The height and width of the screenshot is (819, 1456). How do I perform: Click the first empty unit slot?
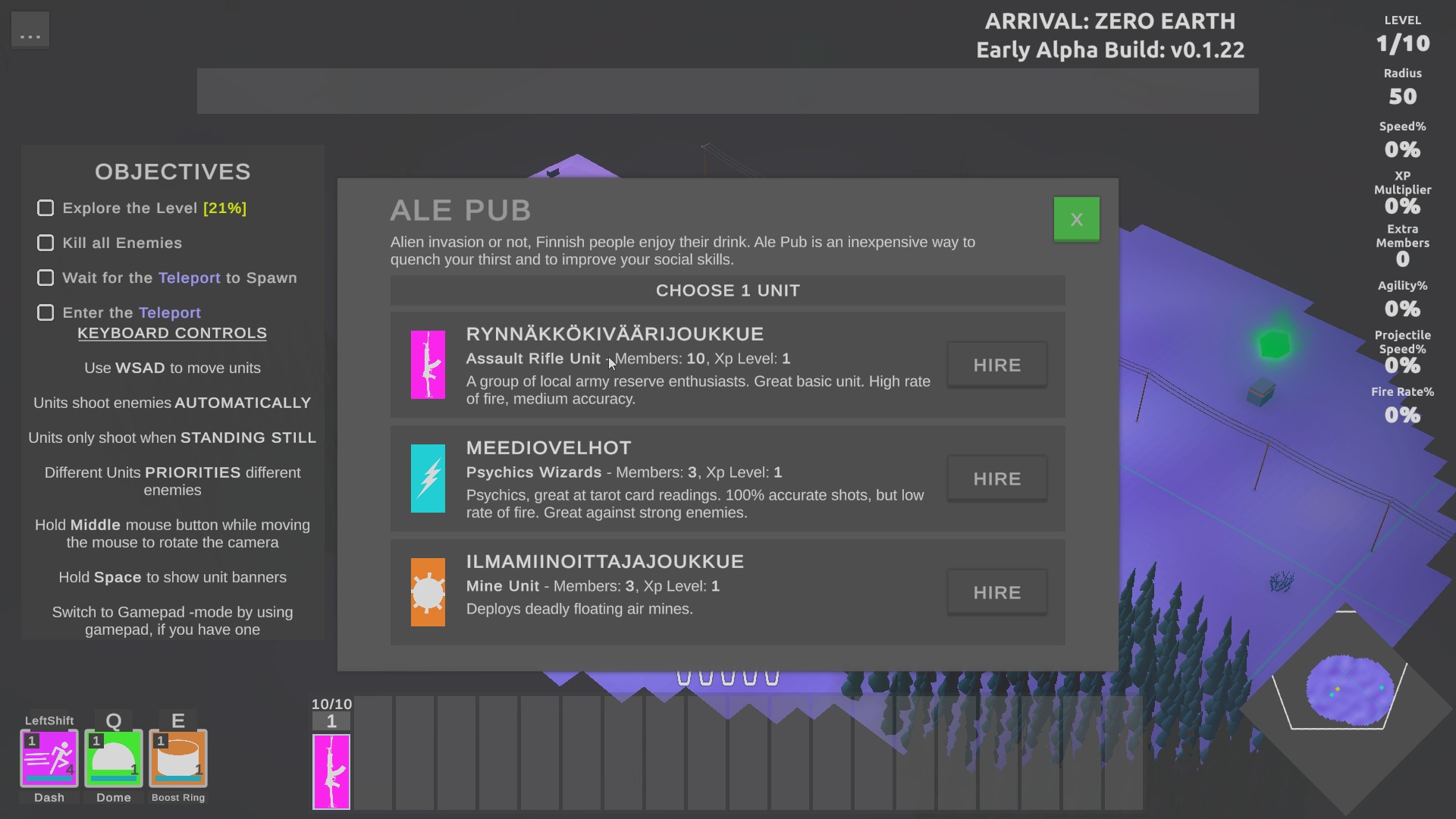pyautogui.click(x=373, y=752)
